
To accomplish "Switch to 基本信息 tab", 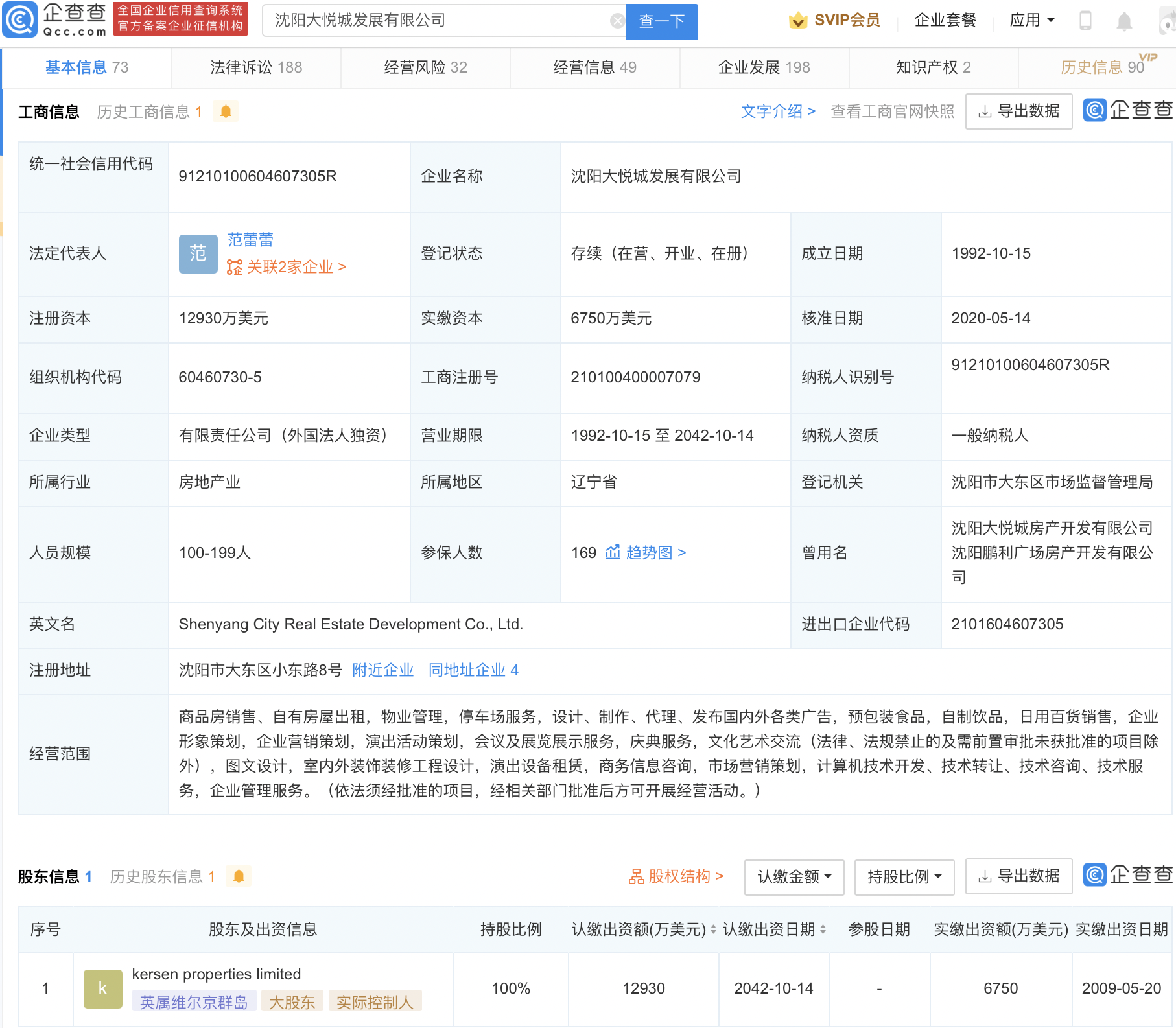I will click(87, 67).
